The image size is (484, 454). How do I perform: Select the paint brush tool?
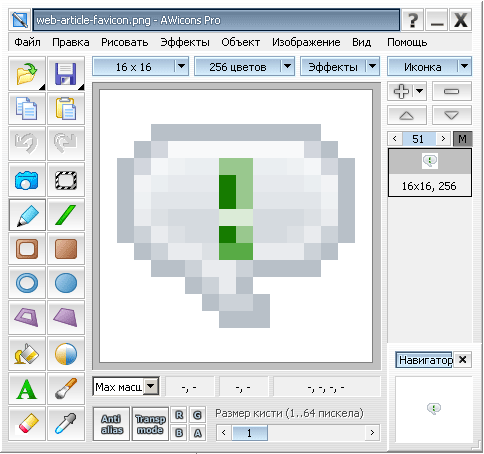pos(66,389)
